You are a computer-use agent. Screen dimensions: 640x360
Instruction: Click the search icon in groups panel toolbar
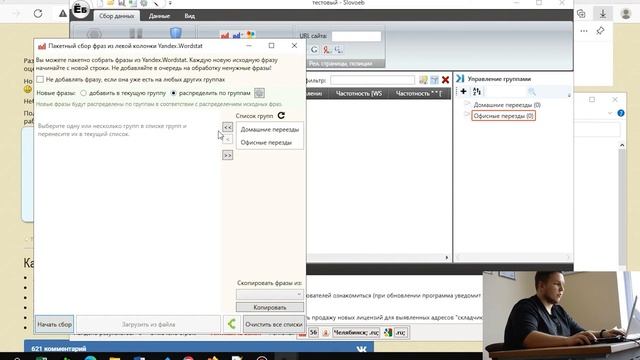pyautogui.click(x=531, y=91)
